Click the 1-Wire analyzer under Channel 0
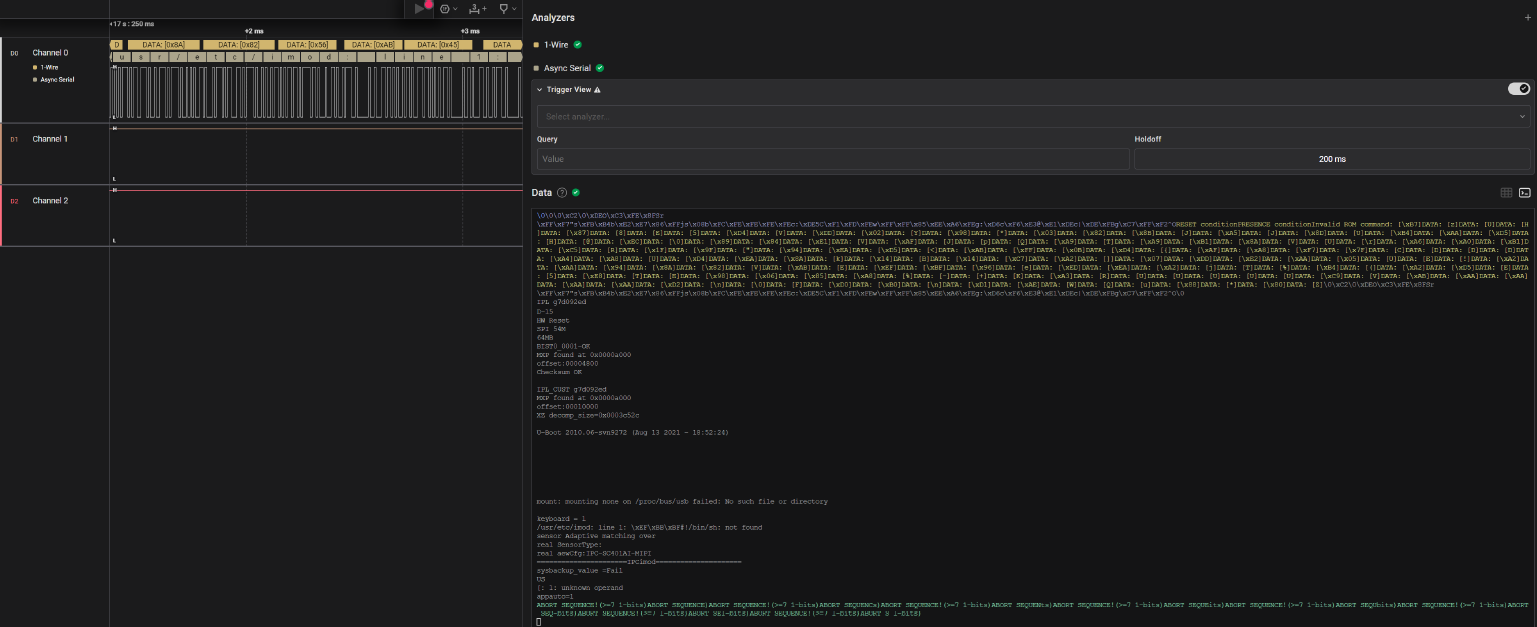This screenshot has height=627, width=1537. pyautogui.click(x=50, y=67)
